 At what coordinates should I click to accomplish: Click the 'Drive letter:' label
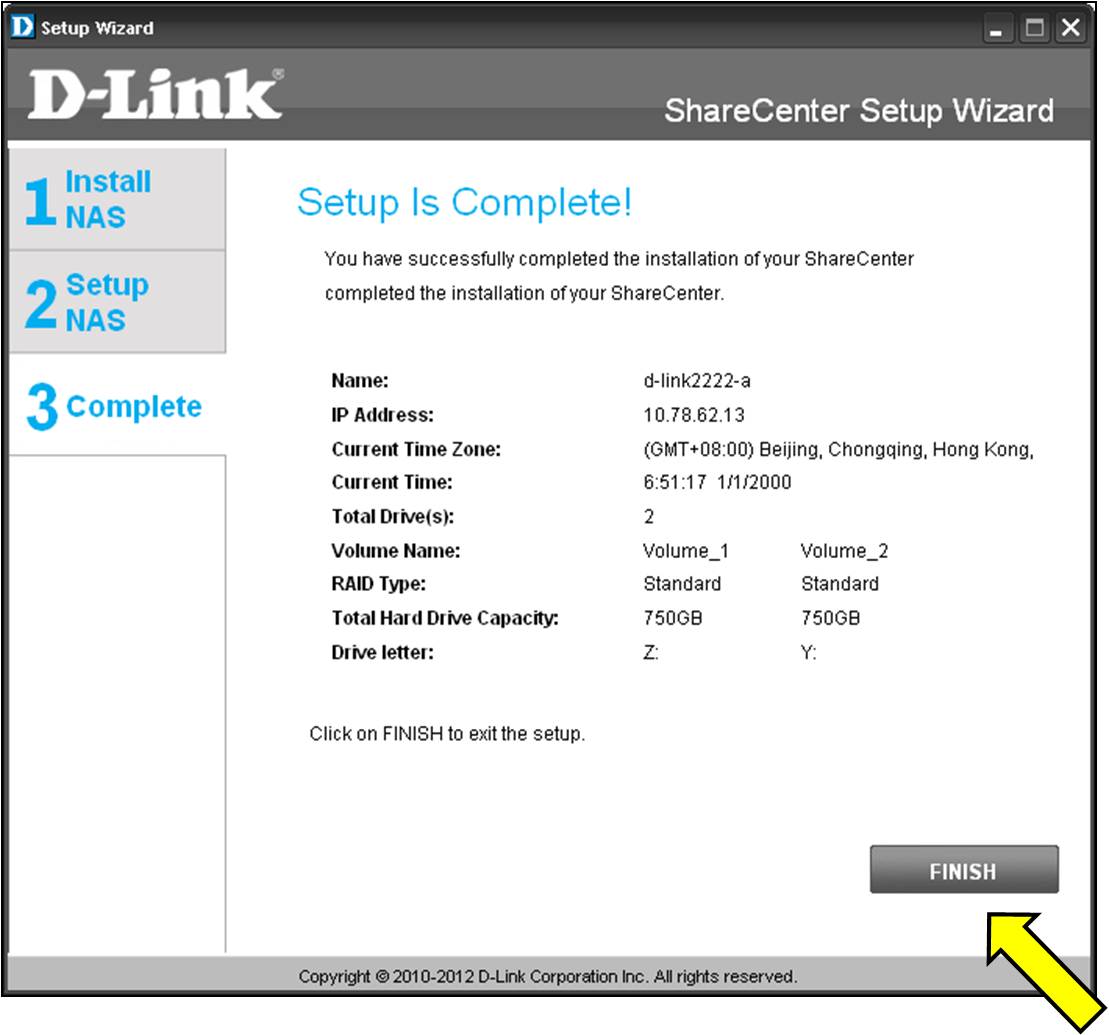click(383, 652)
